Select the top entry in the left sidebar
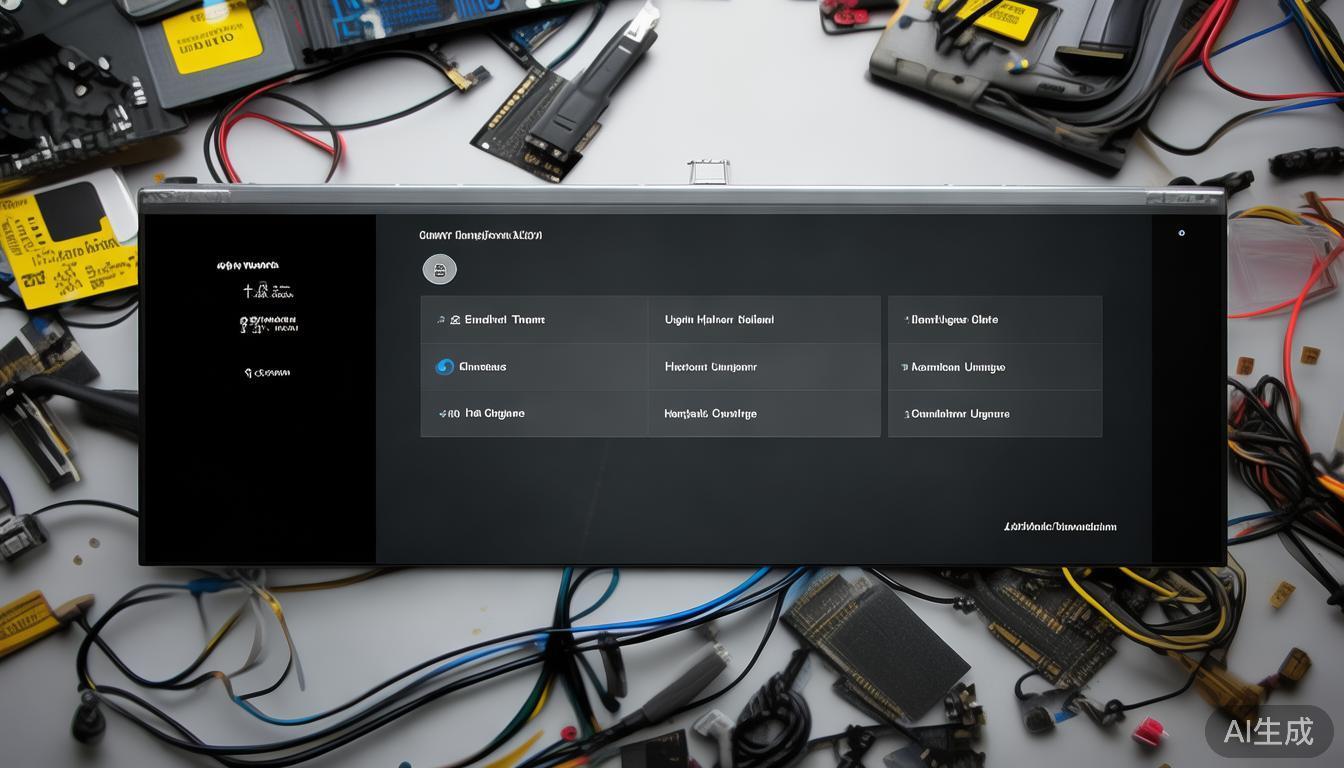The height and width of the screenshot is (768, 1344). coord(247,266)
